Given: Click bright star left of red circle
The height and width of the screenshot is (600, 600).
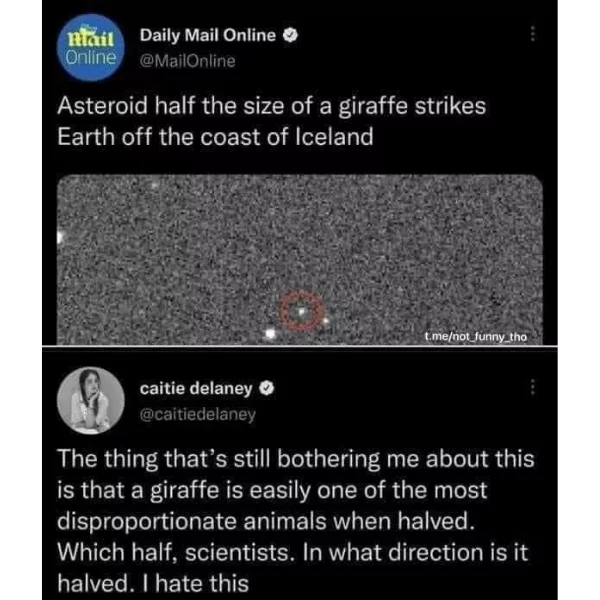Looking at the screenshot, I should pyautogui.click(x=271, y=333).
